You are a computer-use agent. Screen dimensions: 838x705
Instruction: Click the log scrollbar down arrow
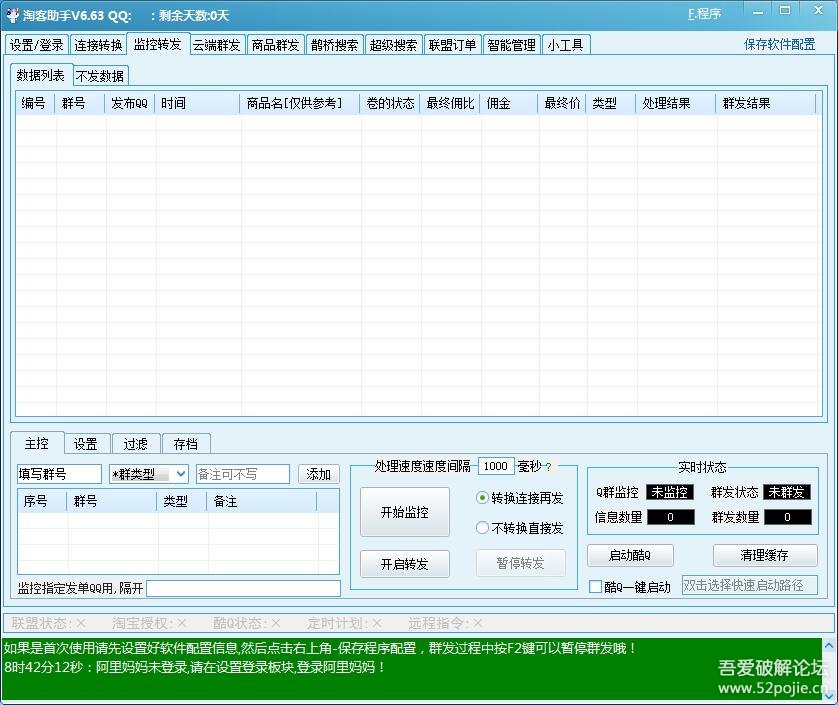829,695
